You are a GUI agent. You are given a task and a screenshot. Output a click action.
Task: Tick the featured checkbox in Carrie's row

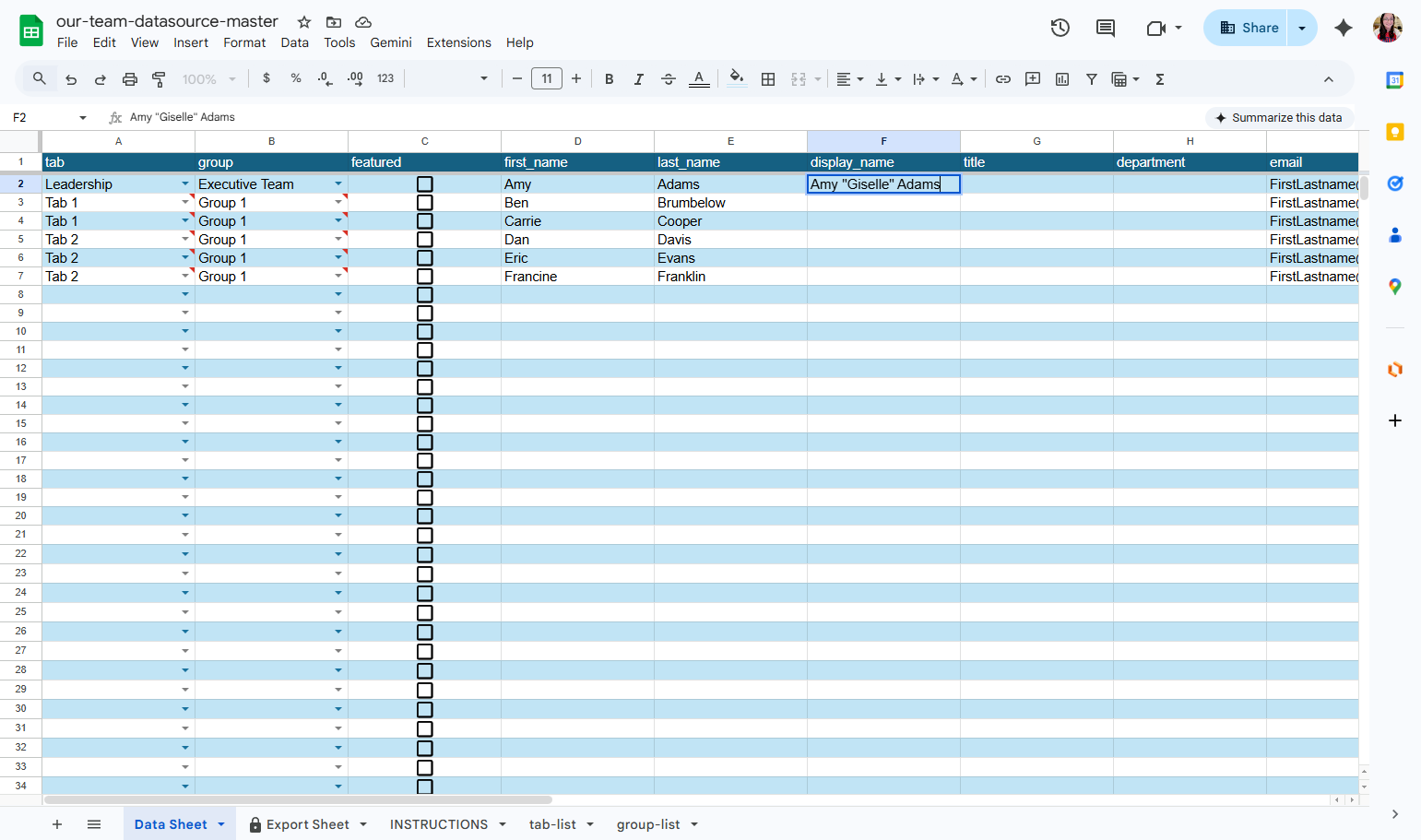[x=425, y=221]
